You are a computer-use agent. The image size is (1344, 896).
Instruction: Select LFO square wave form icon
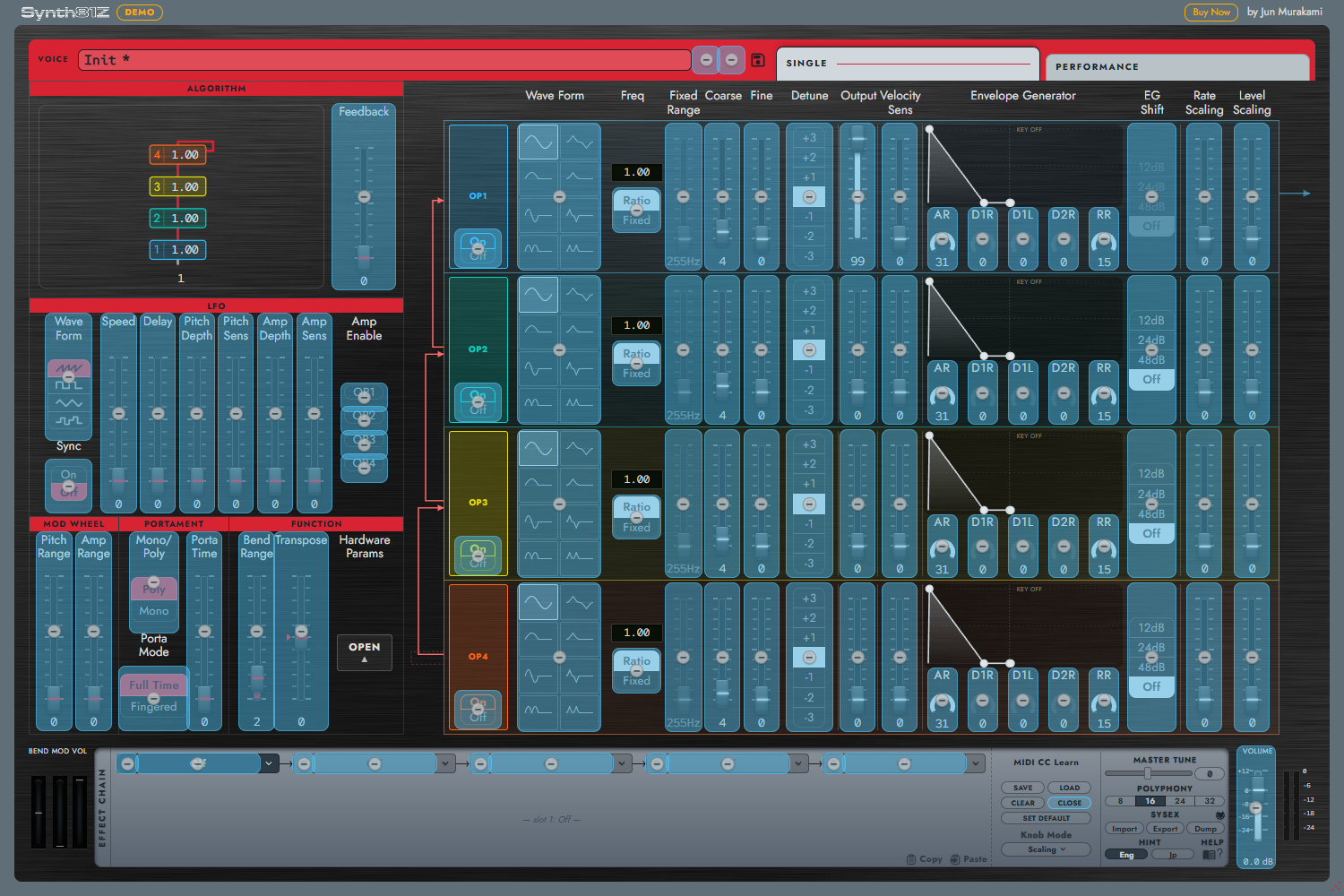click(69, 385)
